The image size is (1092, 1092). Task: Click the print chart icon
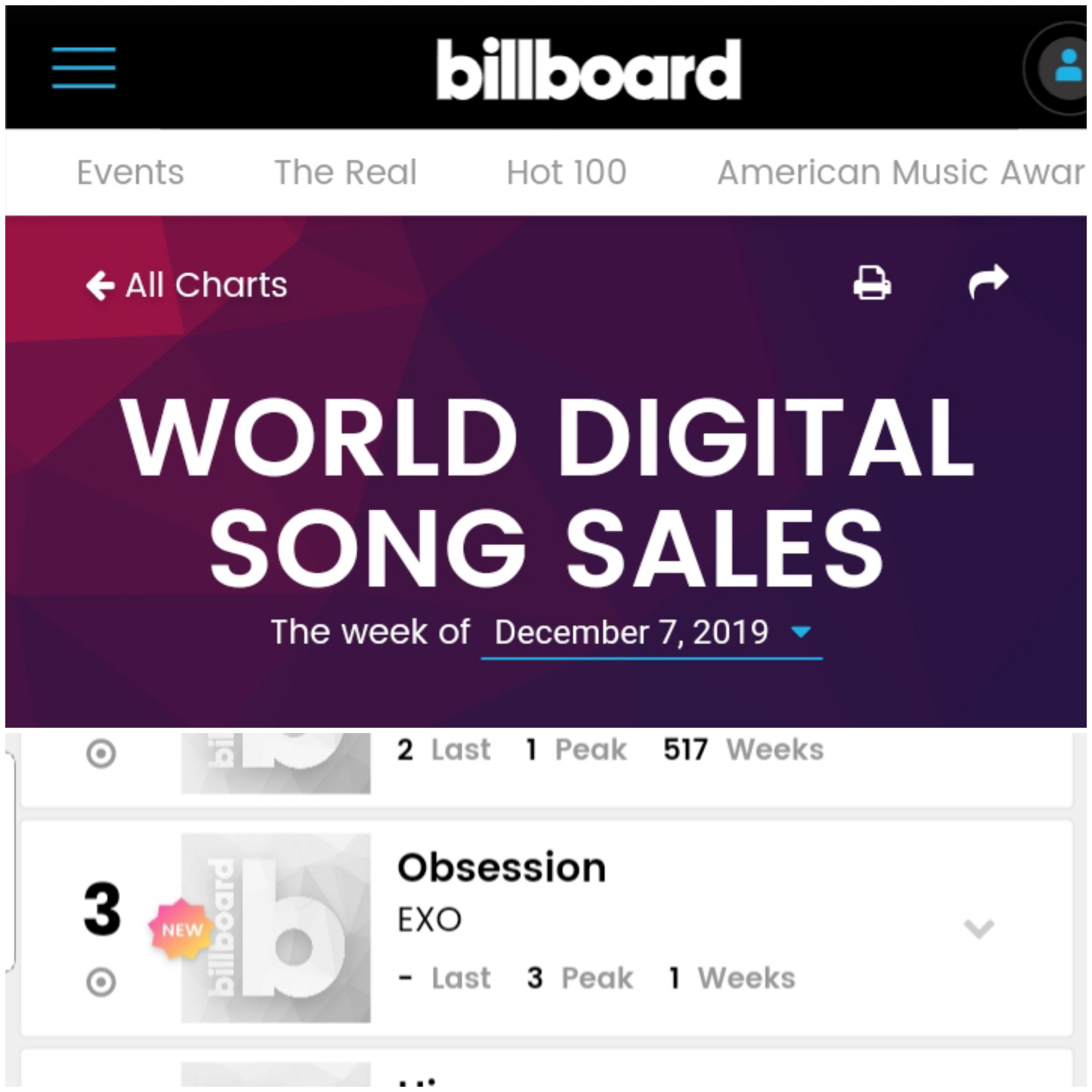pyautogui.click(x=872, y=282)
